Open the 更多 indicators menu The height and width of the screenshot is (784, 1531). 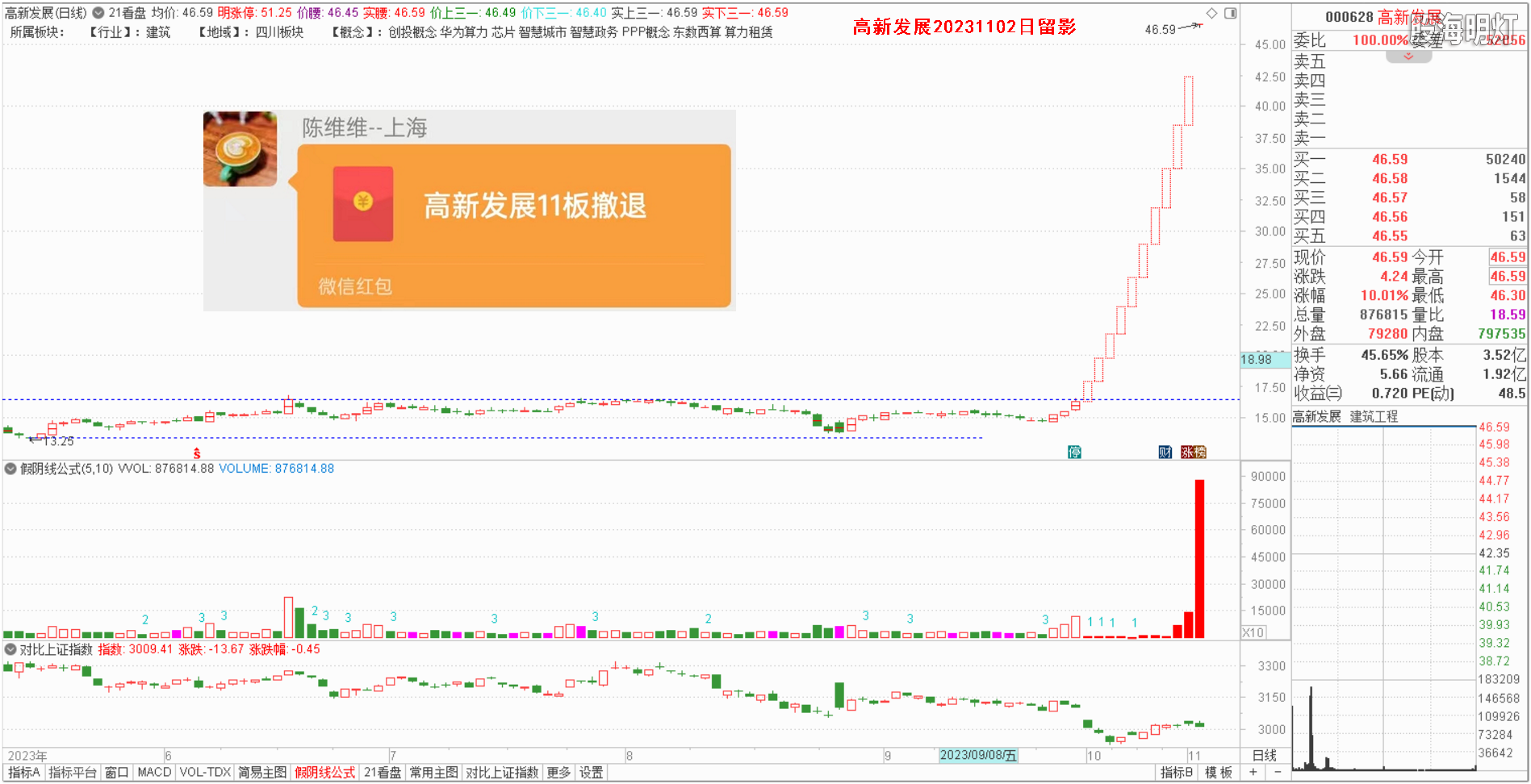pos(558,773)
